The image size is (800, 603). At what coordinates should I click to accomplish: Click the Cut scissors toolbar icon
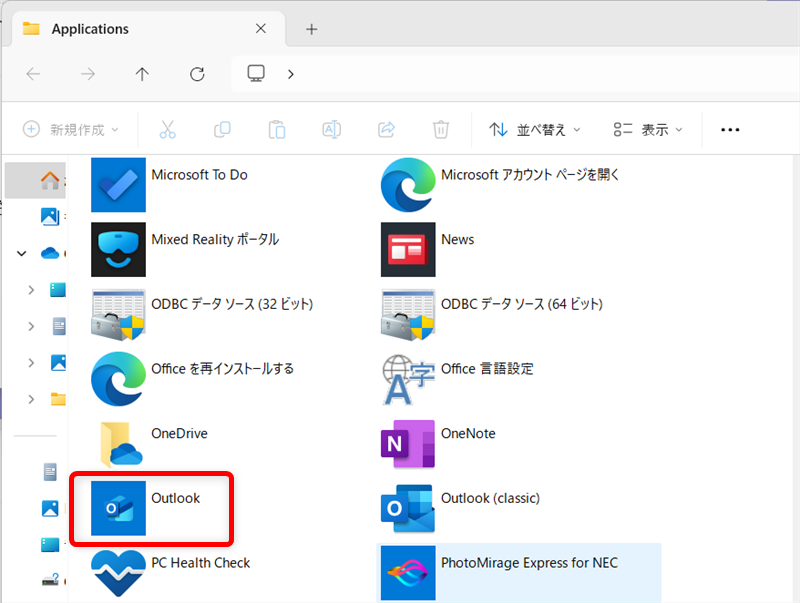(x=167, y=130)
